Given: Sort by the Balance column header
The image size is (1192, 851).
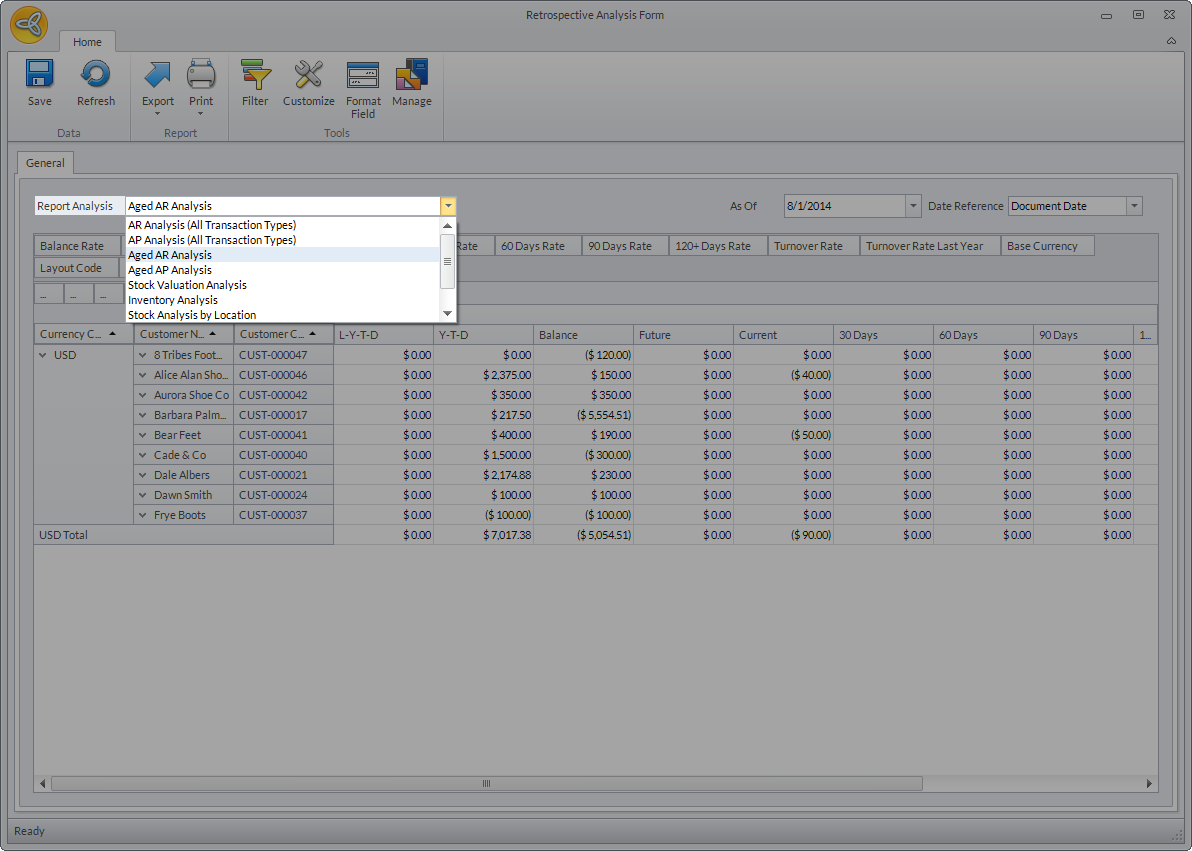Looking at the screenshot, I should coord(583,335).
